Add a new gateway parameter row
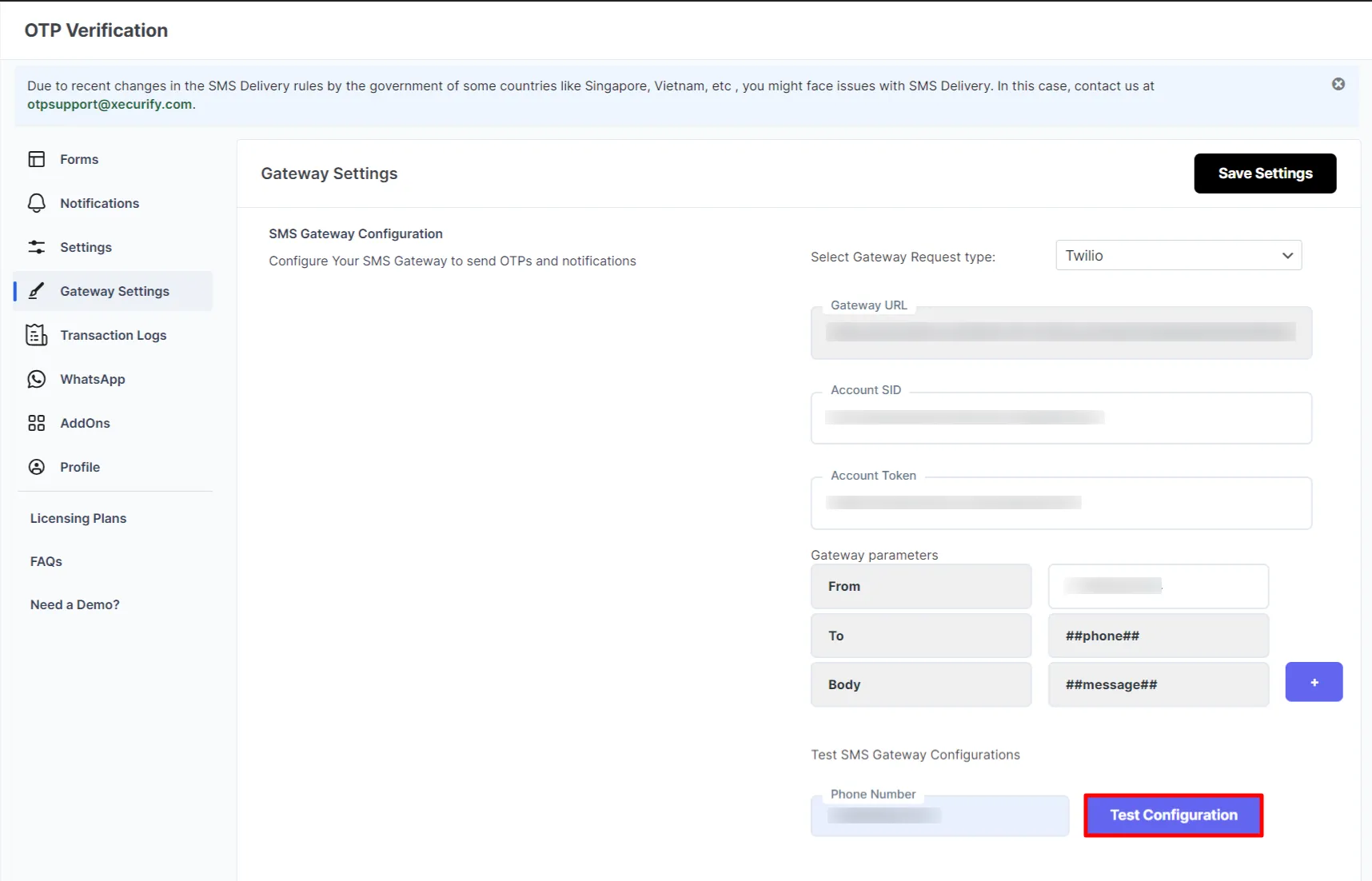 pyautogui.click(x=1314, y=682)
